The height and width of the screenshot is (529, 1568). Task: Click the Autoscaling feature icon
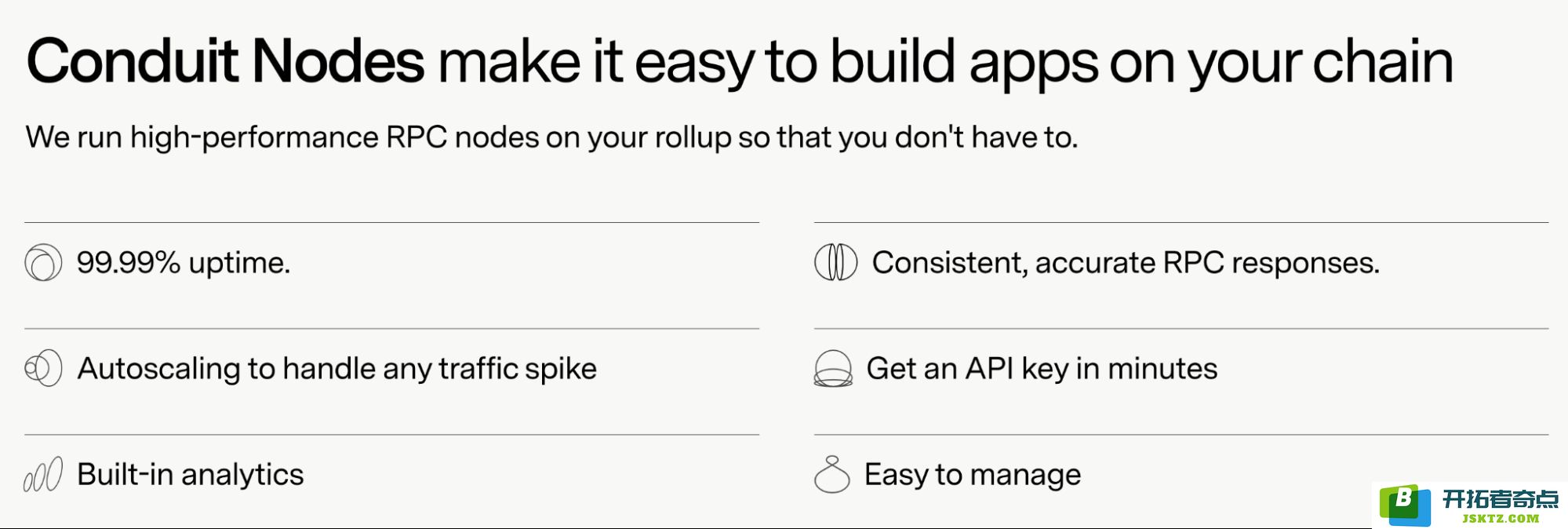click(43, 368)
